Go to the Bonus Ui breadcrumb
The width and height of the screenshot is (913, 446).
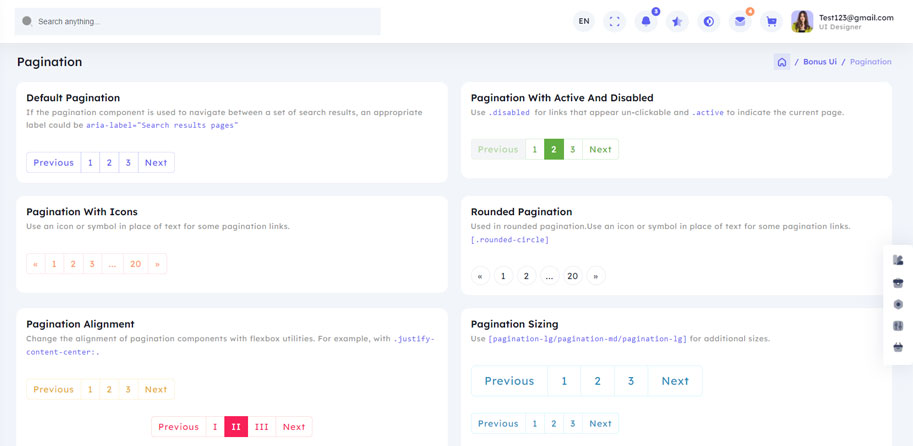820,62
